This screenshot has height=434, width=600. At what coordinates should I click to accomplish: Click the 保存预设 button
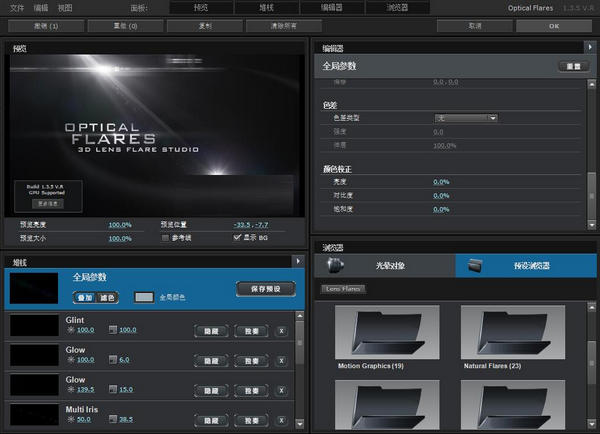coord(265,289)
